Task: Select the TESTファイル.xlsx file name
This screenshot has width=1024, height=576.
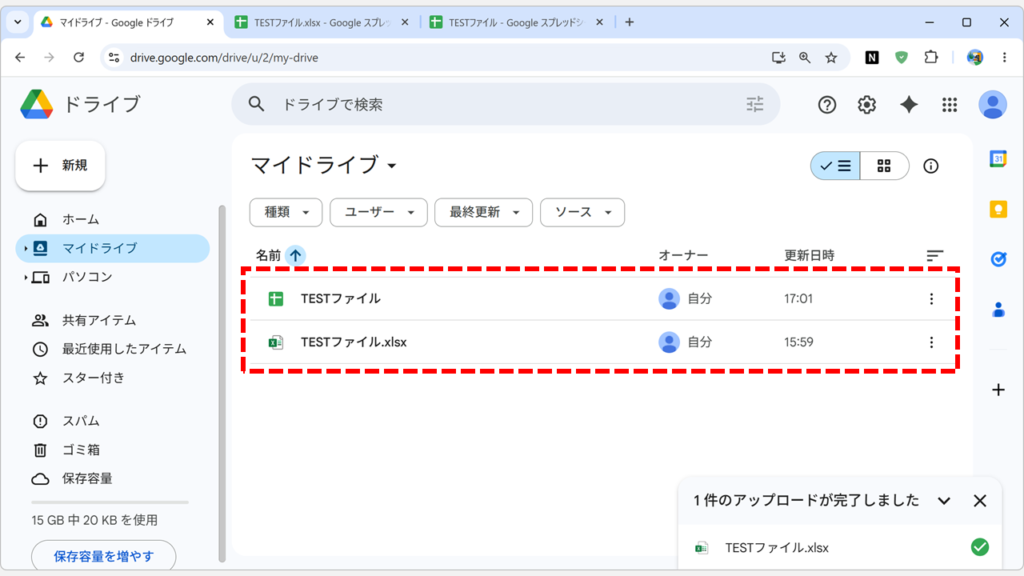Action: point(354,342)
